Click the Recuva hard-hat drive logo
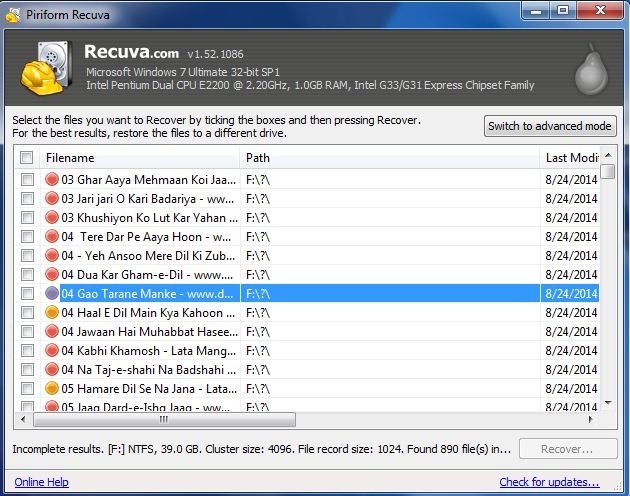 pyautogui.click(x=47, y=68)
